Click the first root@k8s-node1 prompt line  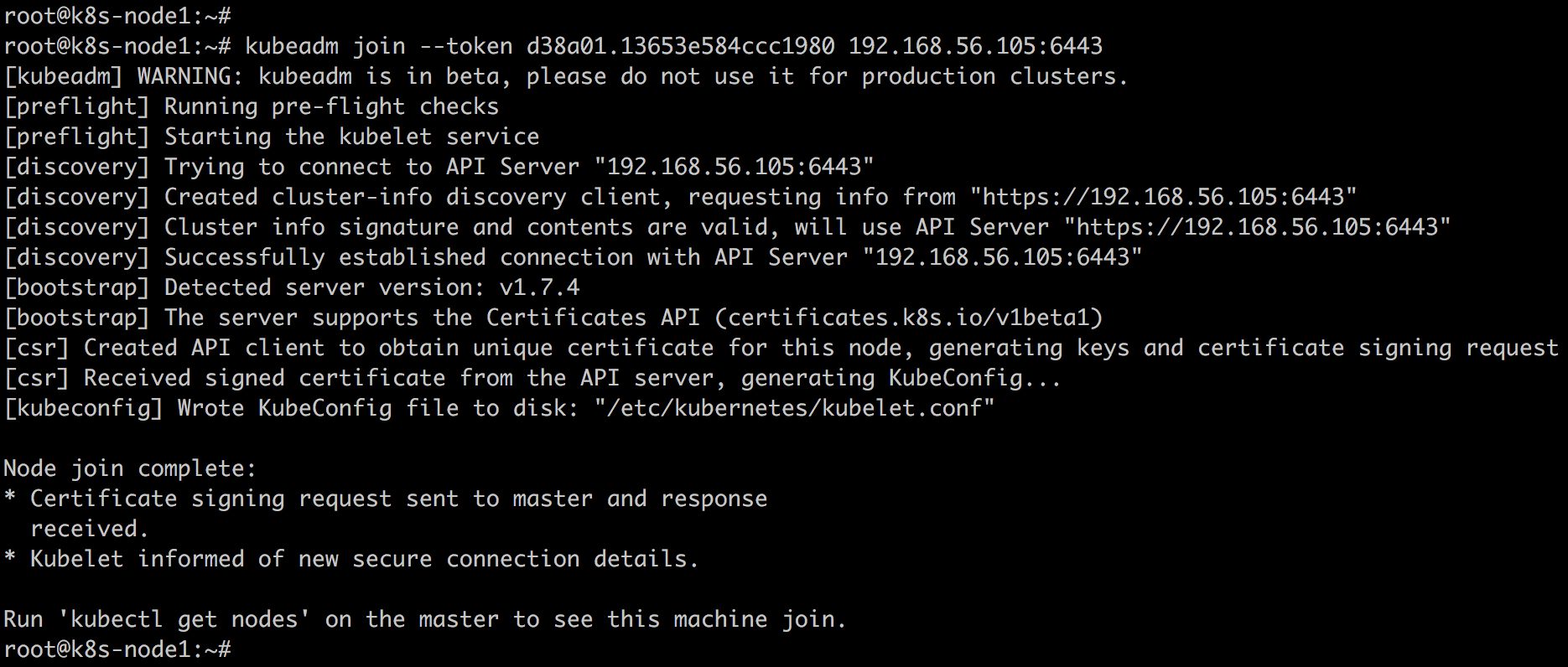point(117,16)
